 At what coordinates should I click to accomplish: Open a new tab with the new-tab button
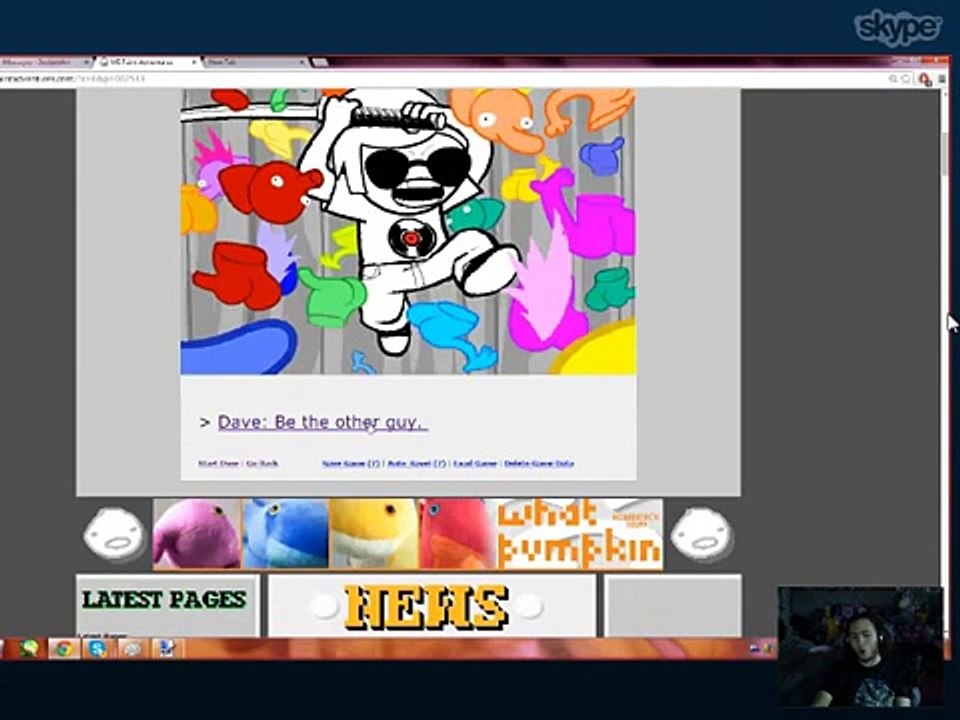[x=320, y=62]
